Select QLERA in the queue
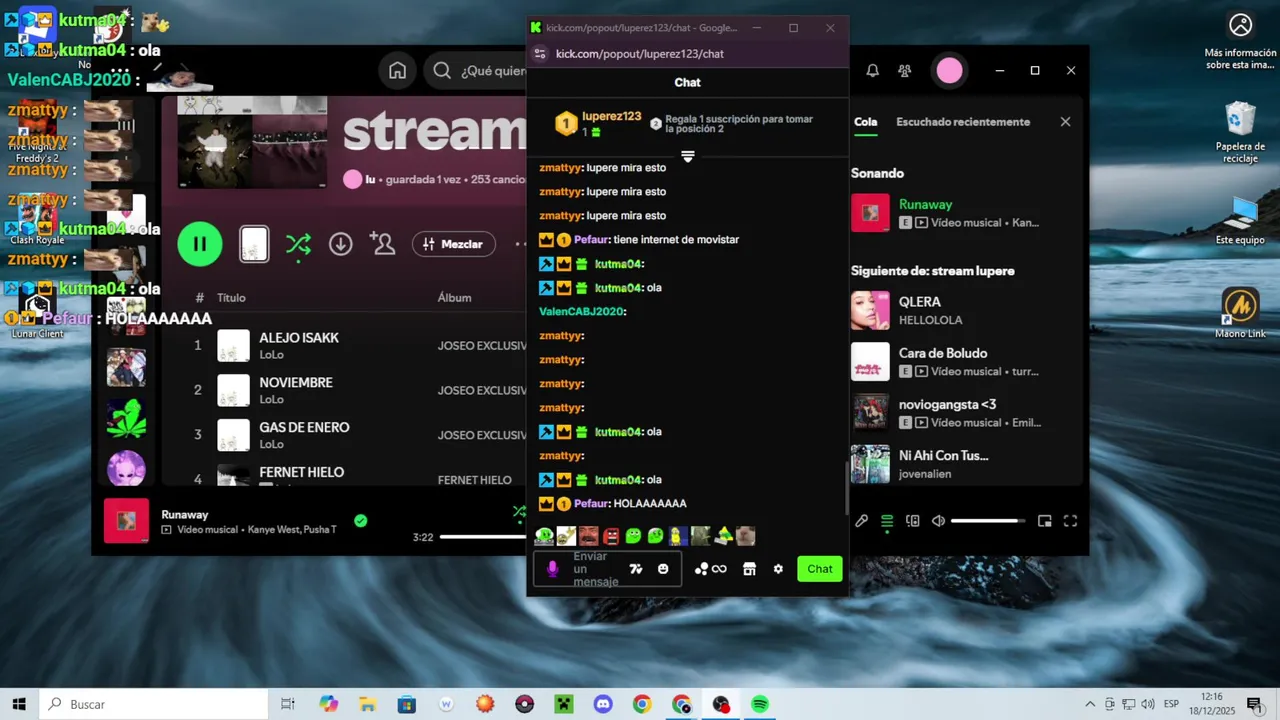 click(x=960, y=310)
